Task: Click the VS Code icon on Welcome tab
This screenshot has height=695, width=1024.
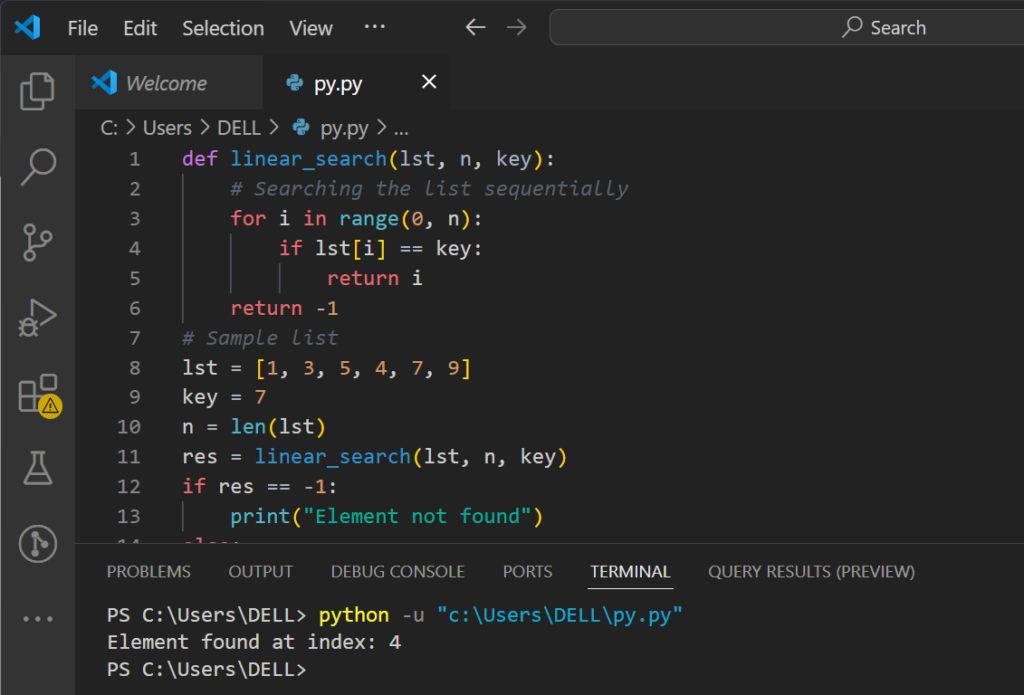Action: [104, 83]
